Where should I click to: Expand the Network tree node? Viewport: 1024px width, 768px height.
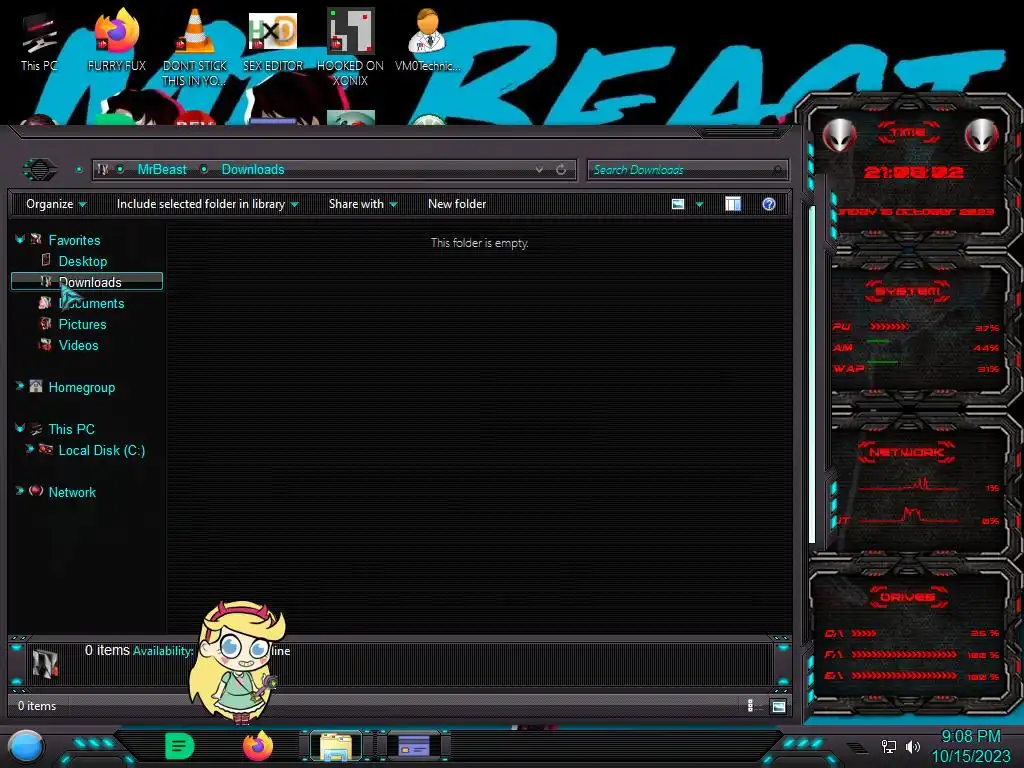[x=20, y=490]
